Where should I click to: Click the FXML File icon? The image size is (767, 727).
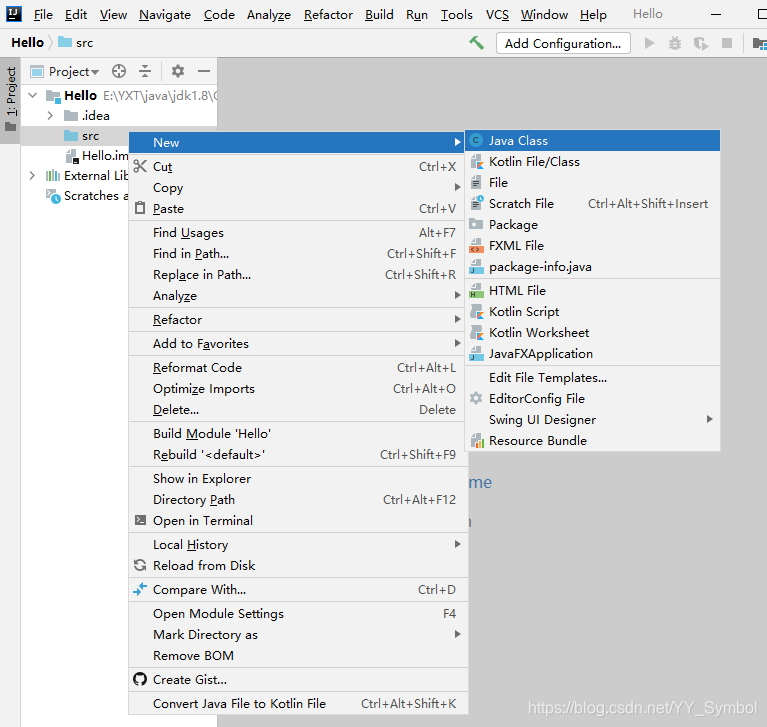476,245
